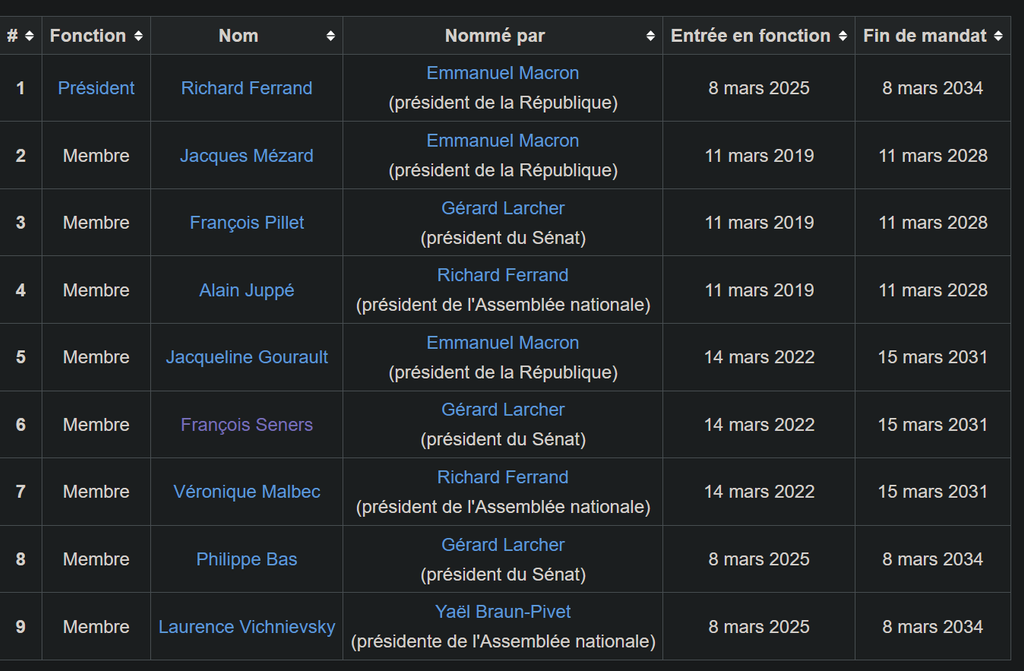This screenshot has height=671, width=1024.
Task: Follow the François Pillet link
Action: (247, 223)
